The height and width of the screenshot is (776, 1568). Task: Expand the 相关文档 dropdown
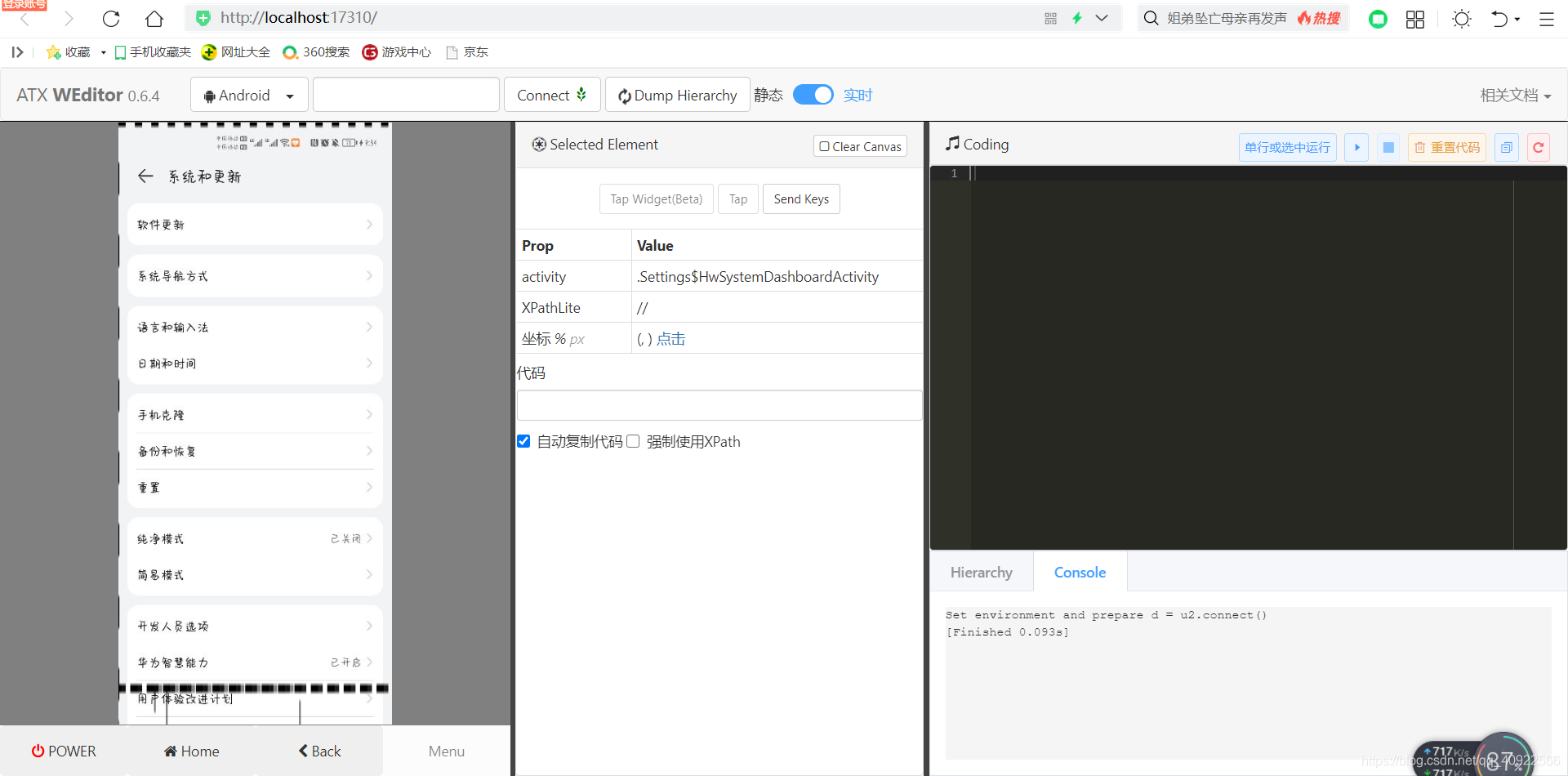click(x=1515, y=95)
